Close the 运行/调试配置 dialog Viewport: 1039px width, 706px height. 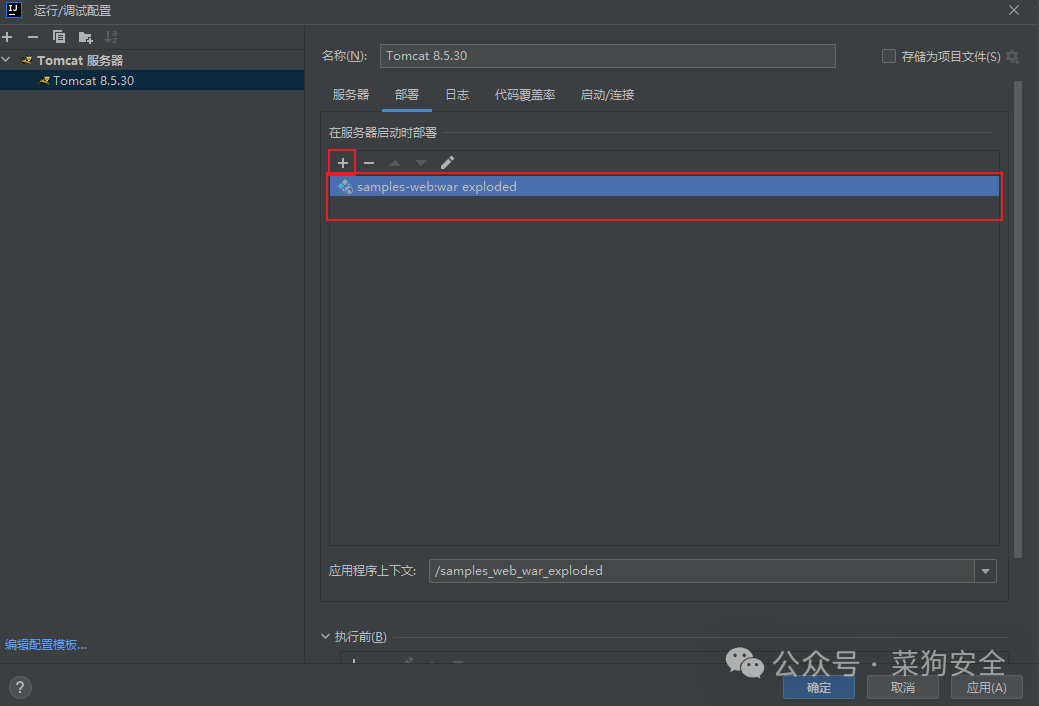click(x=1014, y=10)
